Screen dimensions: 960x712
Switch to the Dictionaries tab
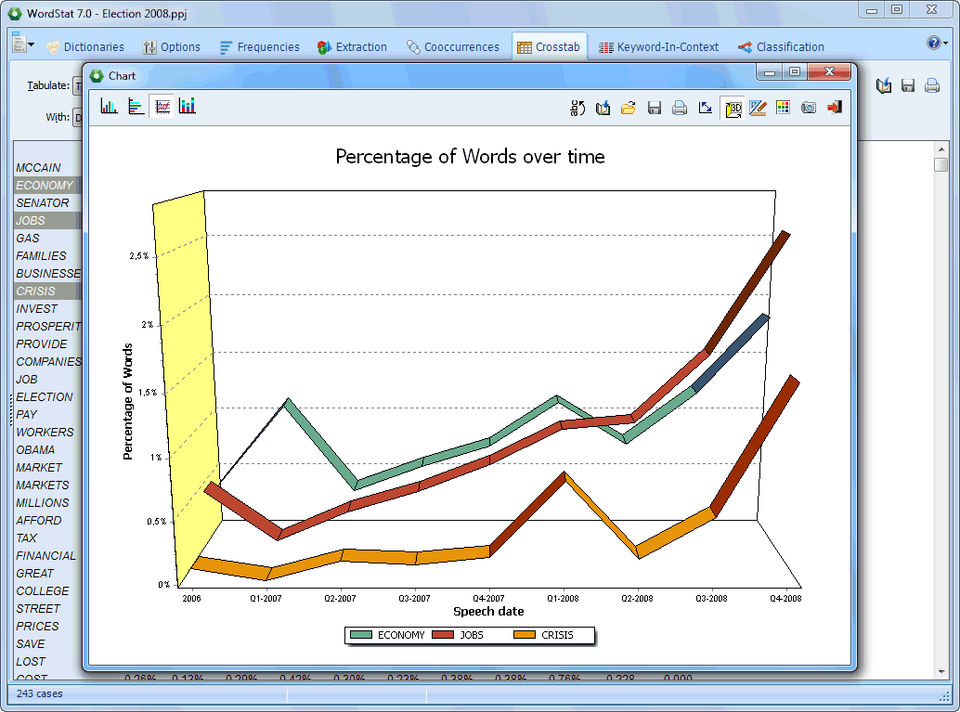85,47
